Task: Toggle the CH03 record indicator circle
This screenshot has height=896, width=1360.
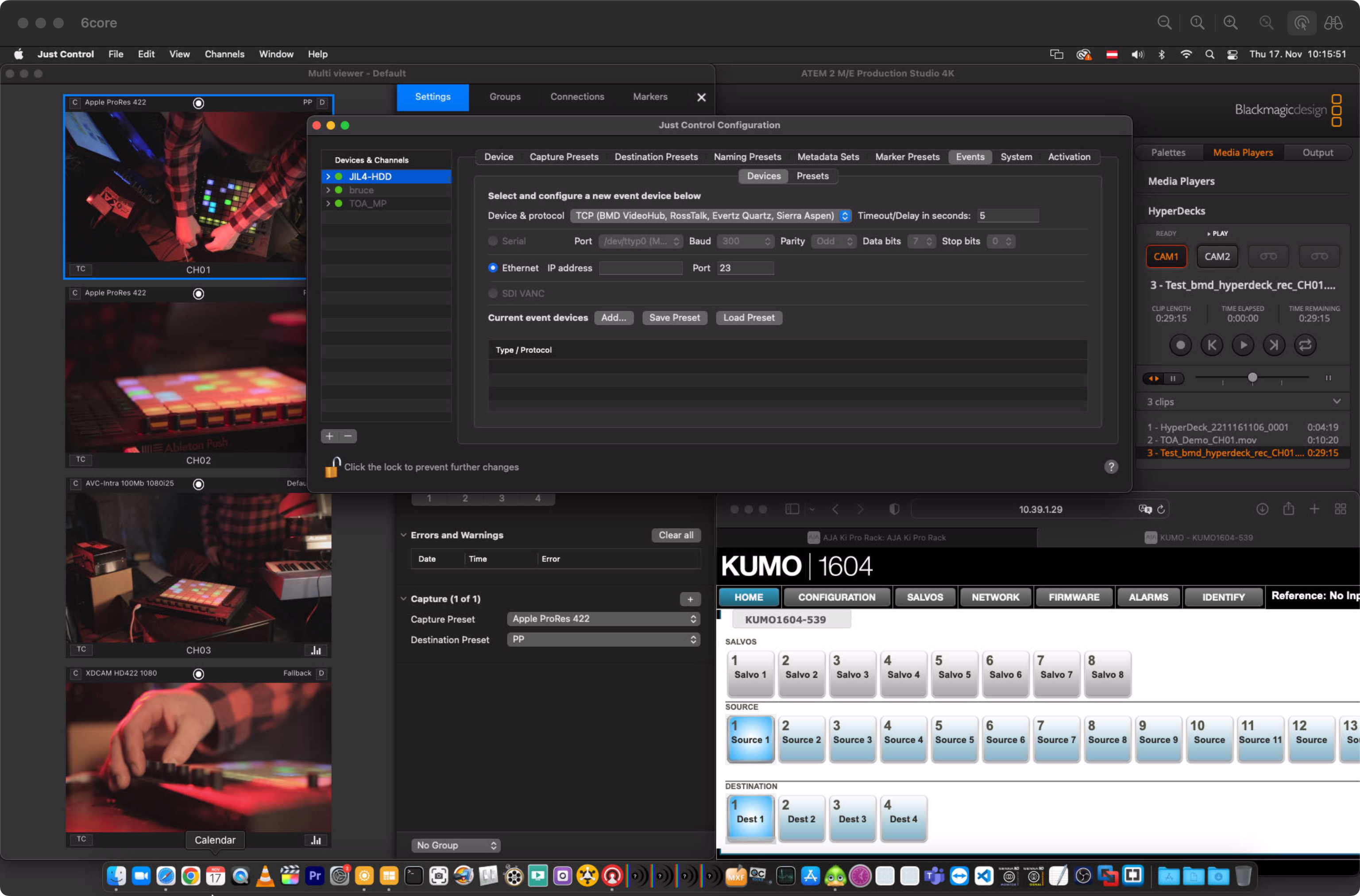Action: (x=198, y=484)
